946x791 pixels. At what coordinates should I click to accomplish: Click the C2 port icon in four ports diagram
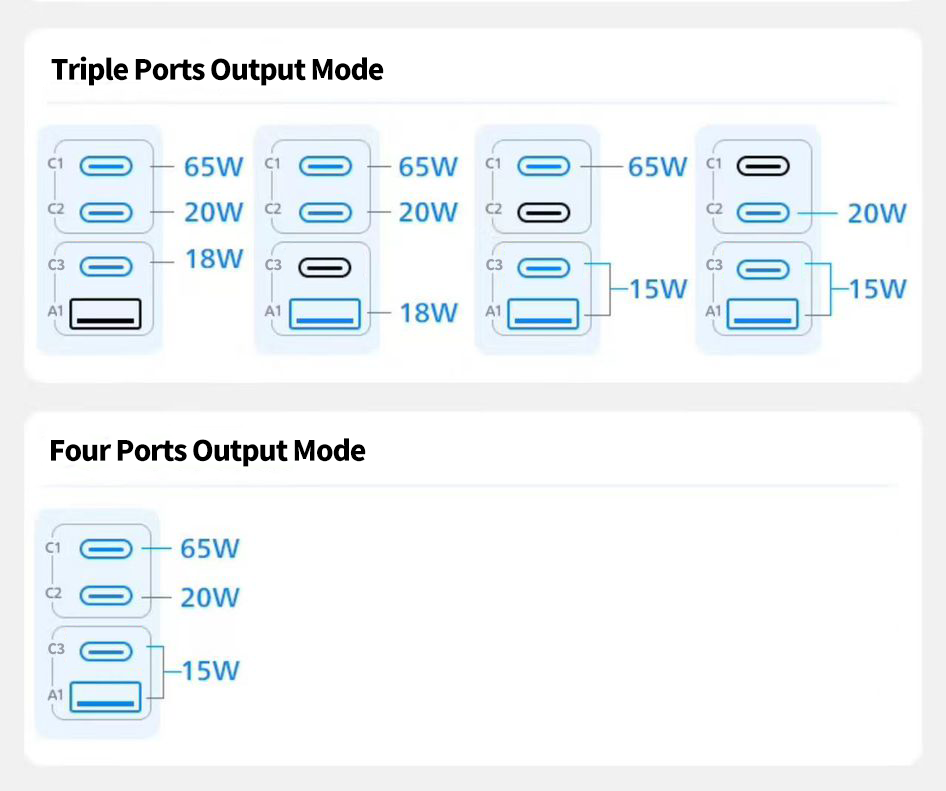click(106, 596)
